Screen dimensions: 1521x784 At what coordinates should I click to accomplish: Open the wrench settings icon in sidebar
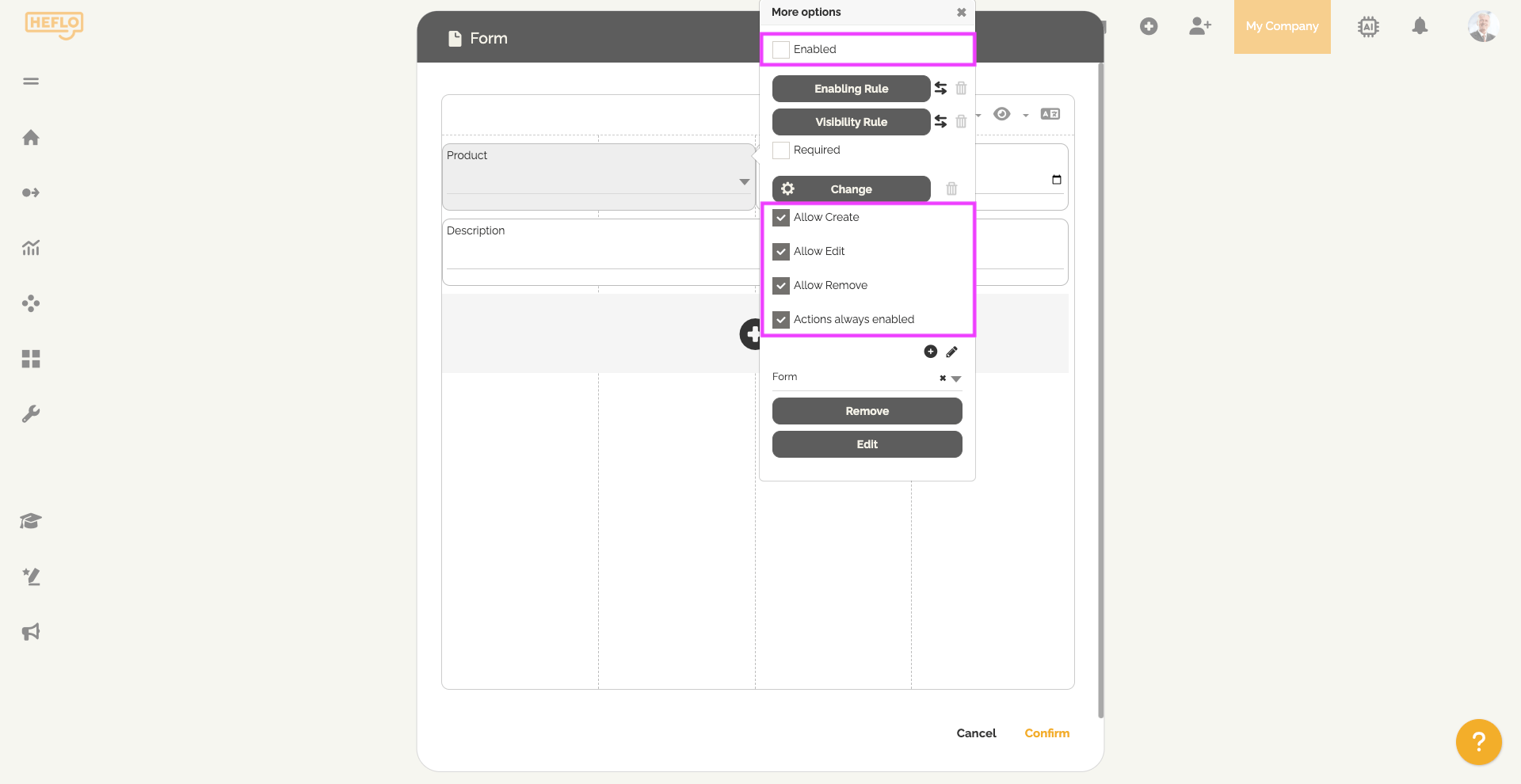tap(31, 414)
